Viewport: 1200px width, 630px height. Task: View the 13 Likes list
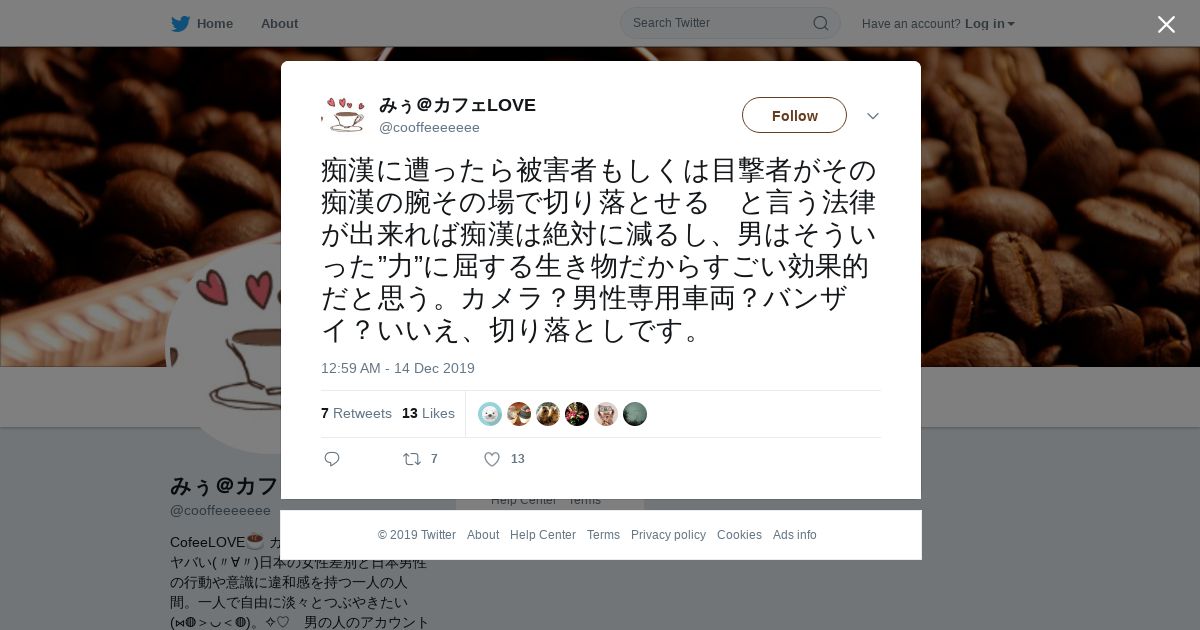click(428, 414)
